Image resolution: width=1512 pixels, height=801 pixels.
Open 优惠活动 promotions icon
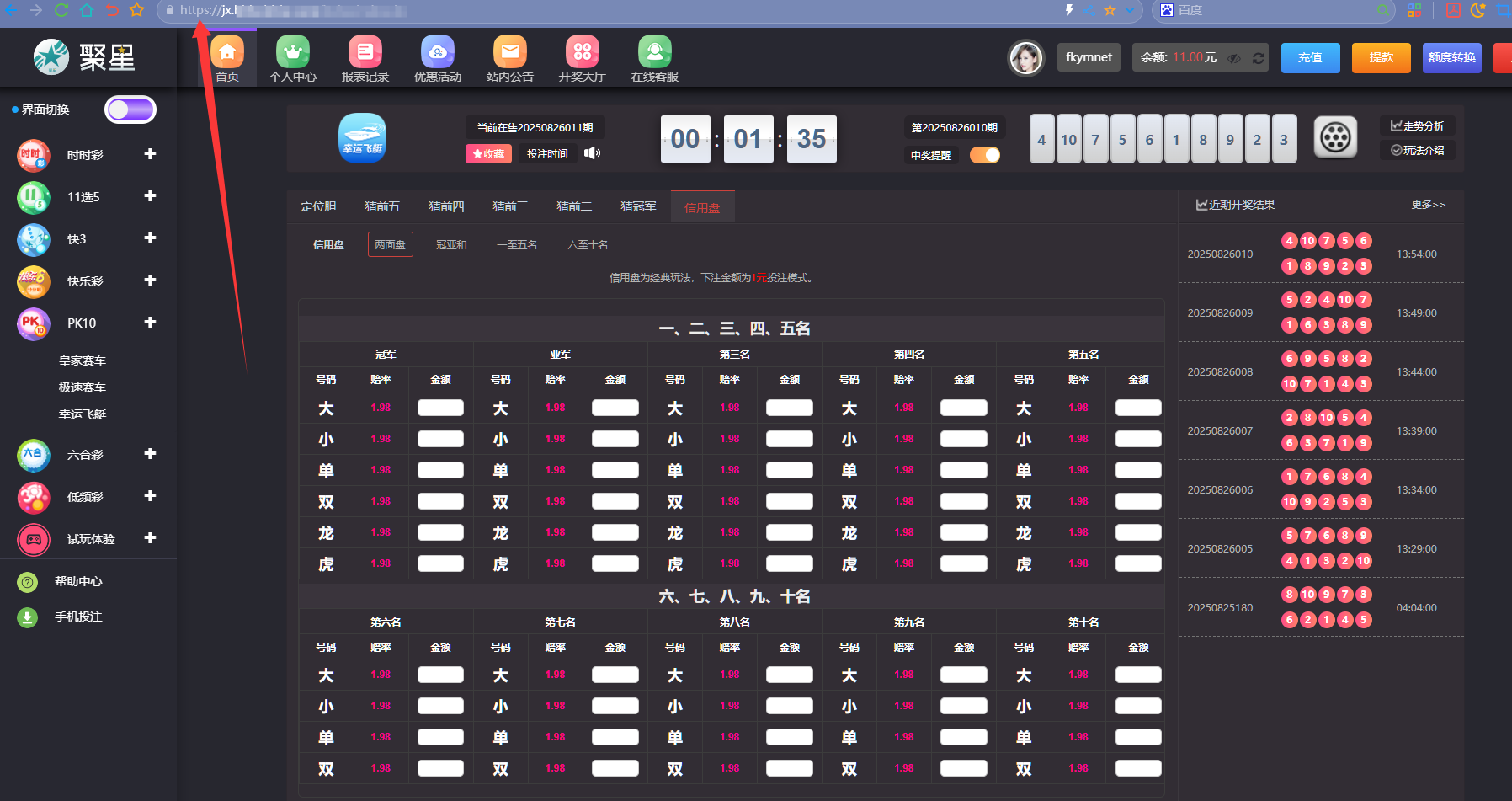click(437, 53)
